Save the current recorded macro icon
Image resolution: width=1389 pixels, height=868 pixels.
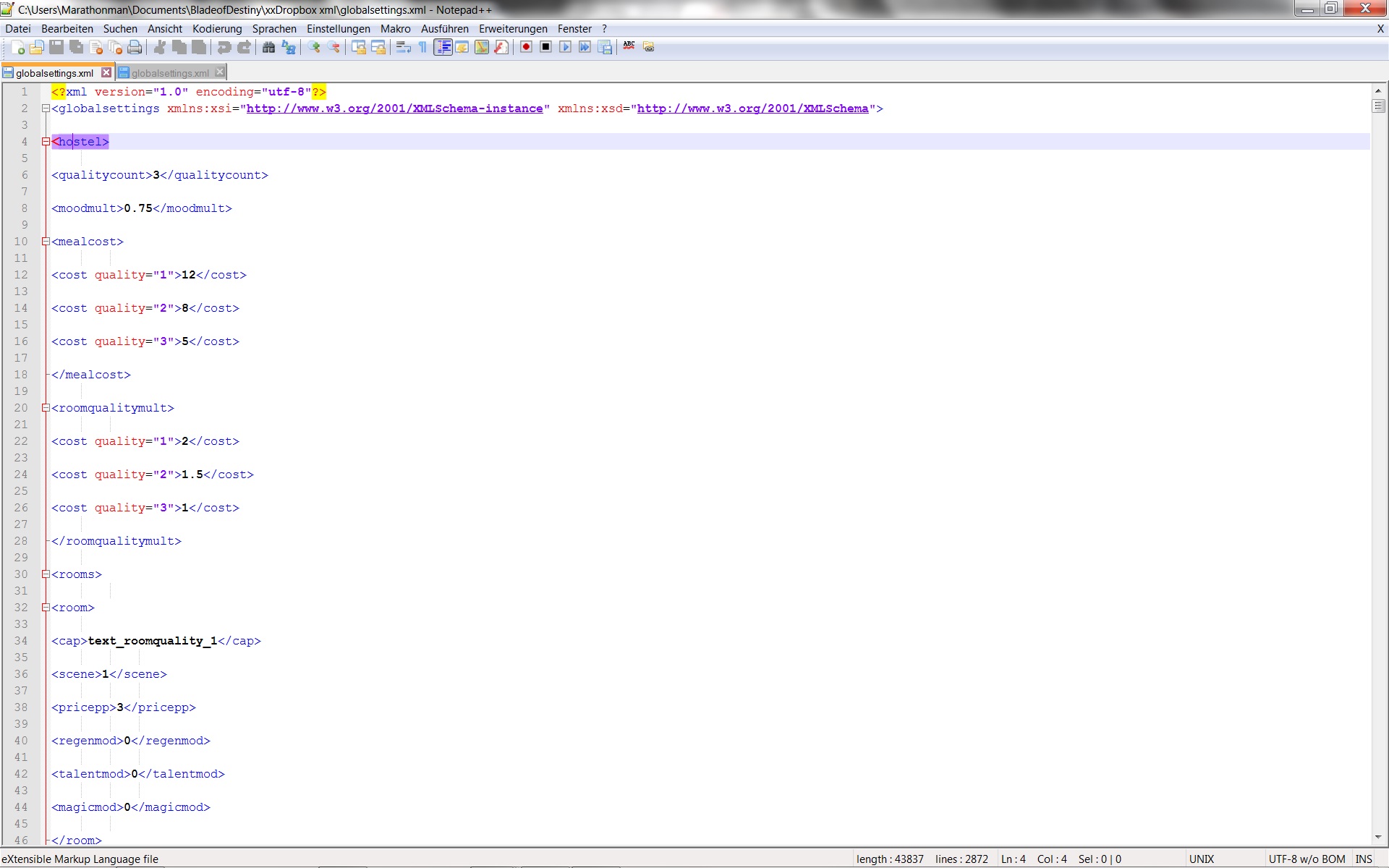point(605,48)
